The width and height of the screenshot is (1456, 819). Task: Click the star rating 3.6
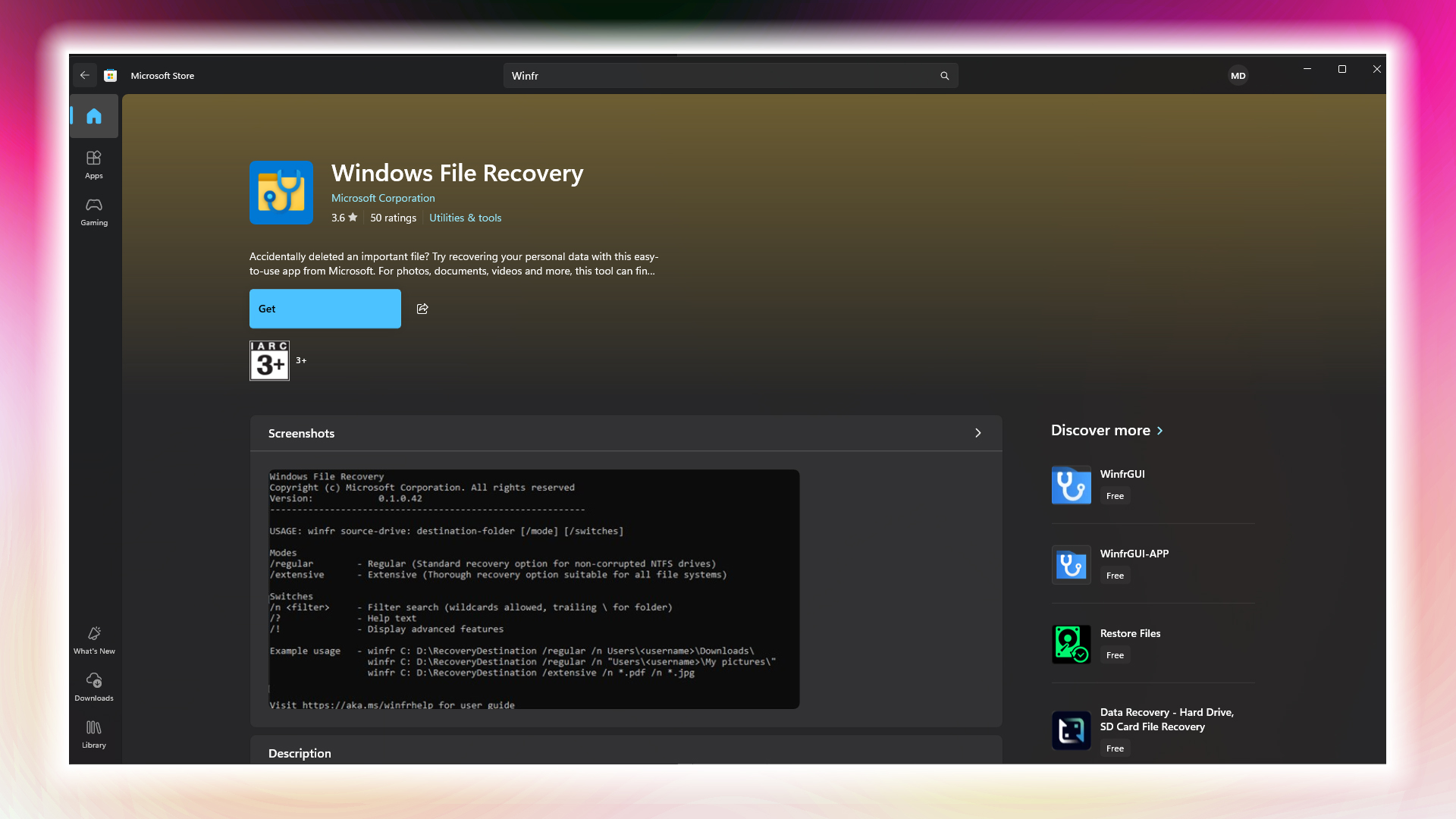[344, 218]
